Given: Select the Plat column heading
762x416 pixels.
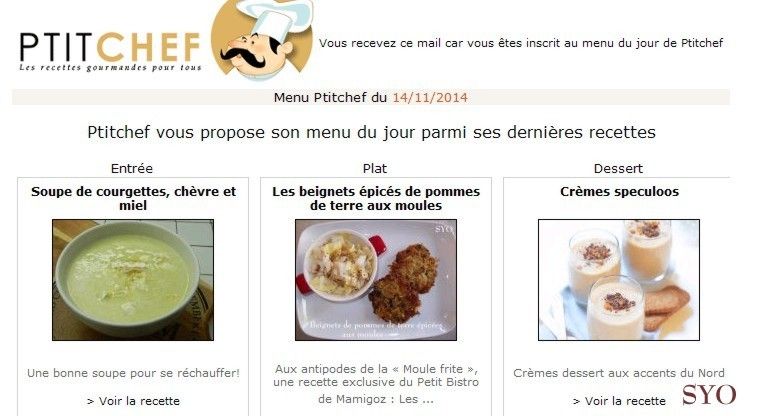Looking at the screenshot, I should (x=375, y=169).
